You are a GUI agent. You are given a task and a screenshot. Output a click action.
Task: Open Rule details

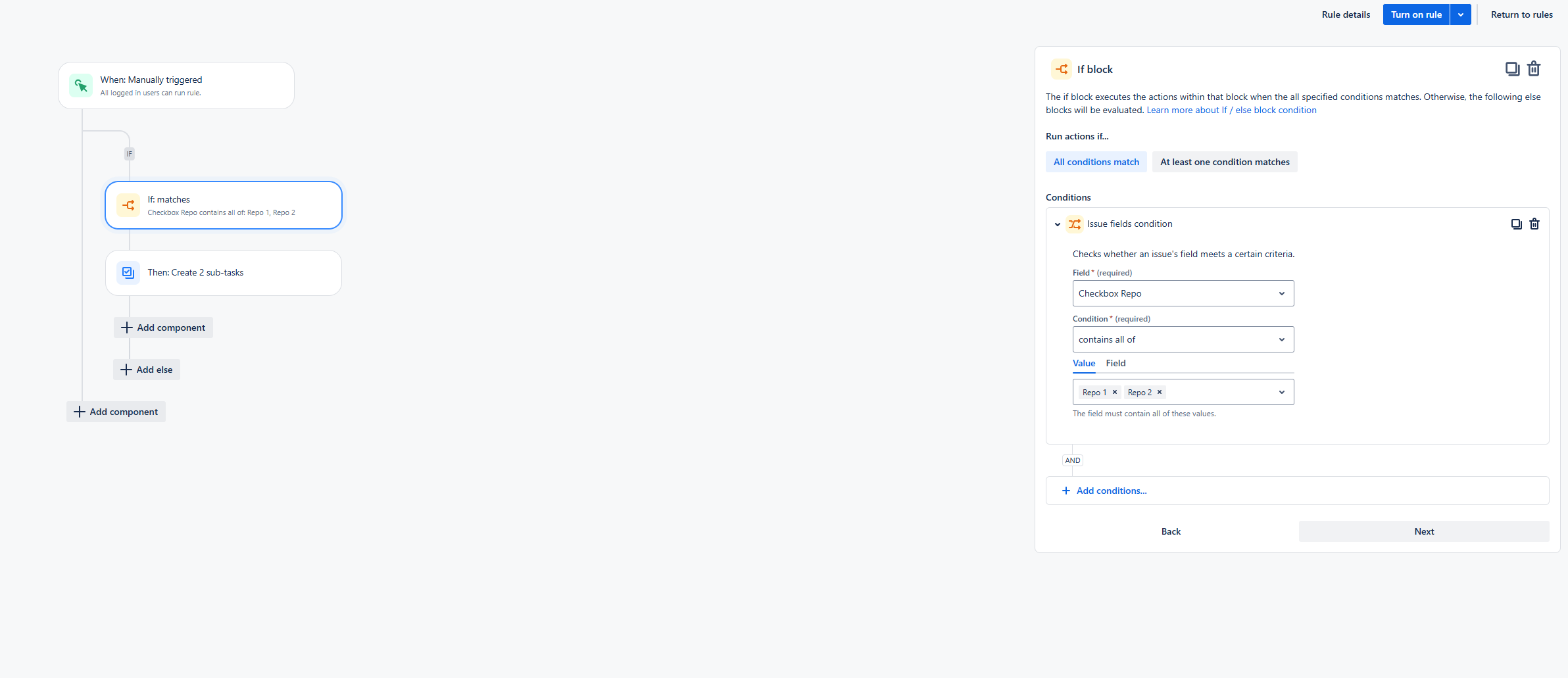[1346, 14]
